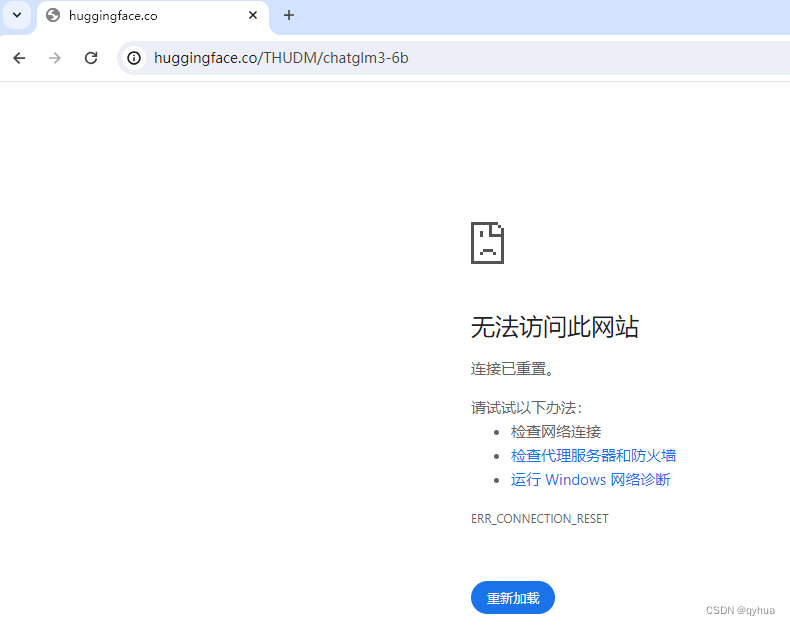Click the sad page error icon
The height and width of the screenshot is (625, 790).
click(487, 243)
